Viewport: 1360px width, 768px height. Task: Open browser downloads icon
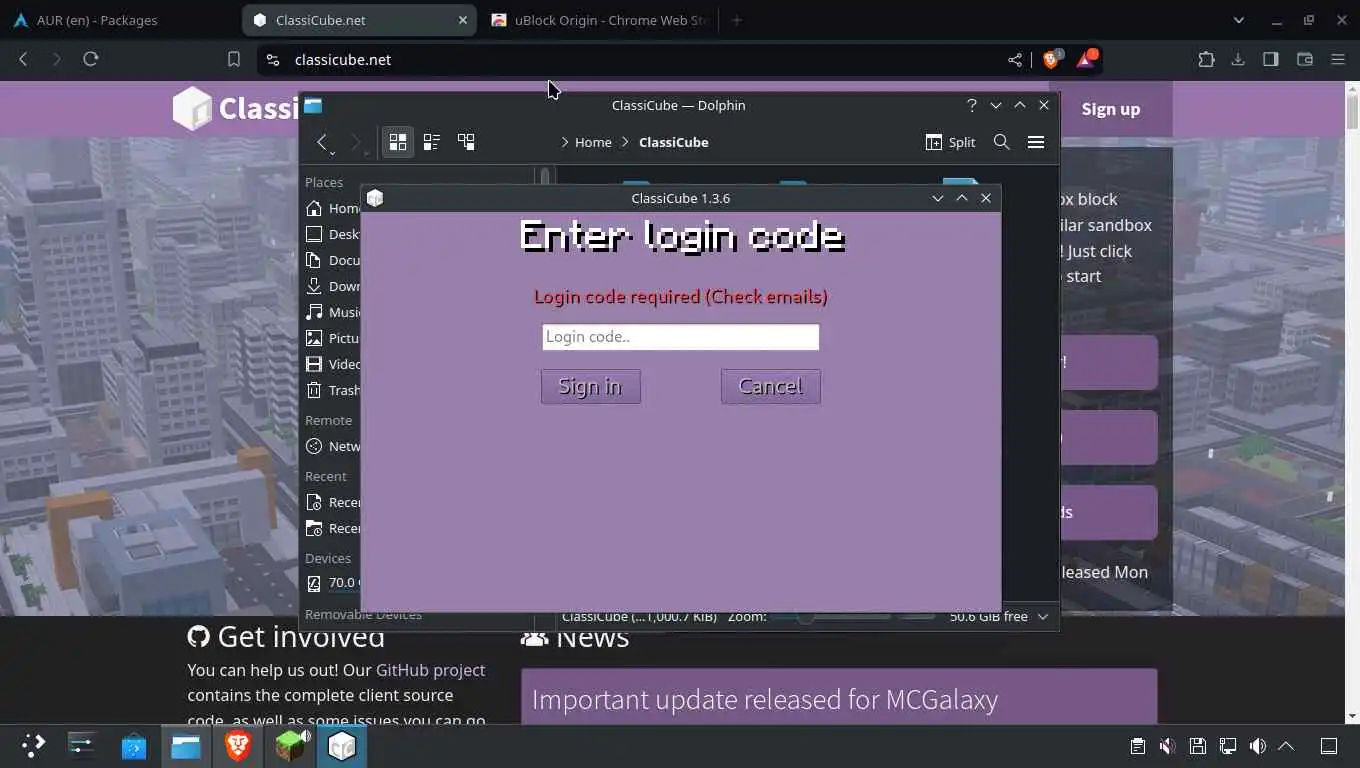click(x=1238, y=60)
